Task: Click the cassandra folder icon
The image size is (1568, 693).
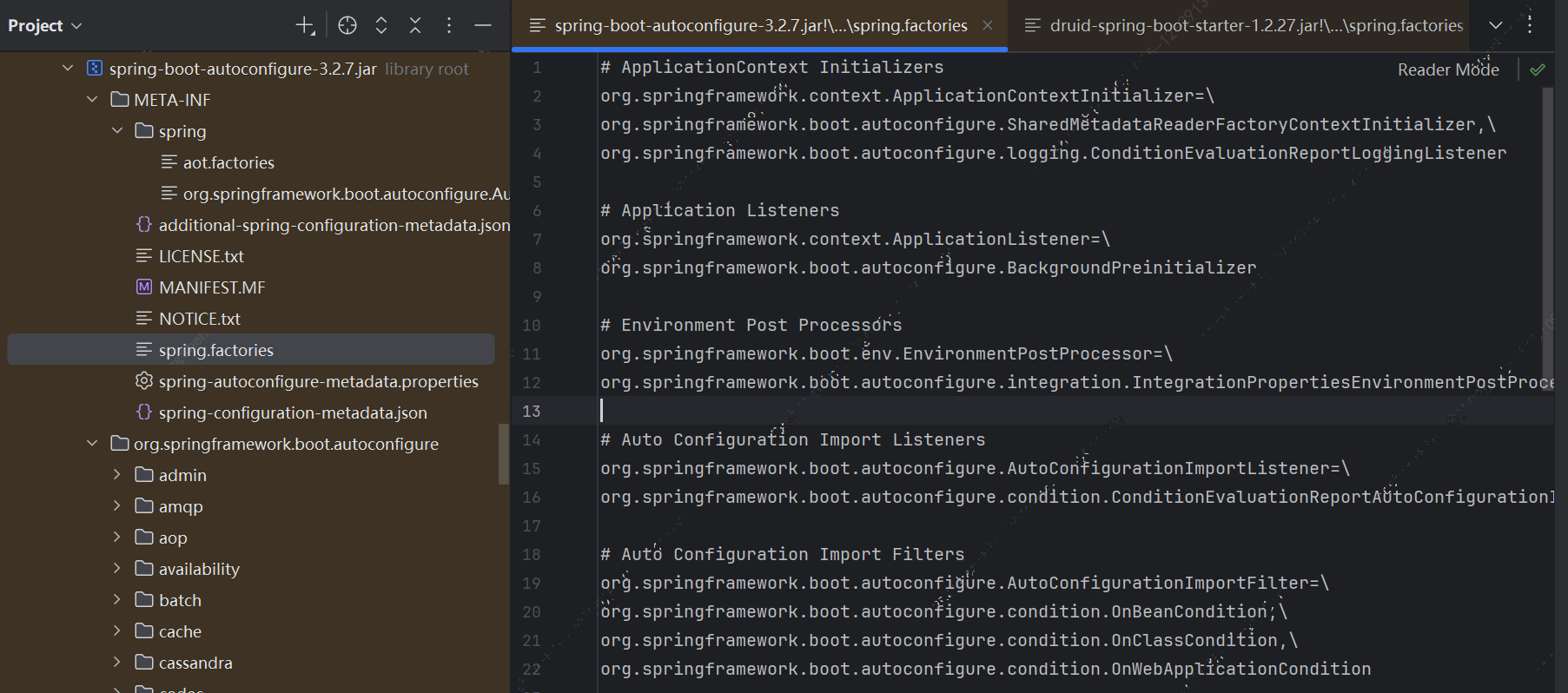Action: click(144, 662)
